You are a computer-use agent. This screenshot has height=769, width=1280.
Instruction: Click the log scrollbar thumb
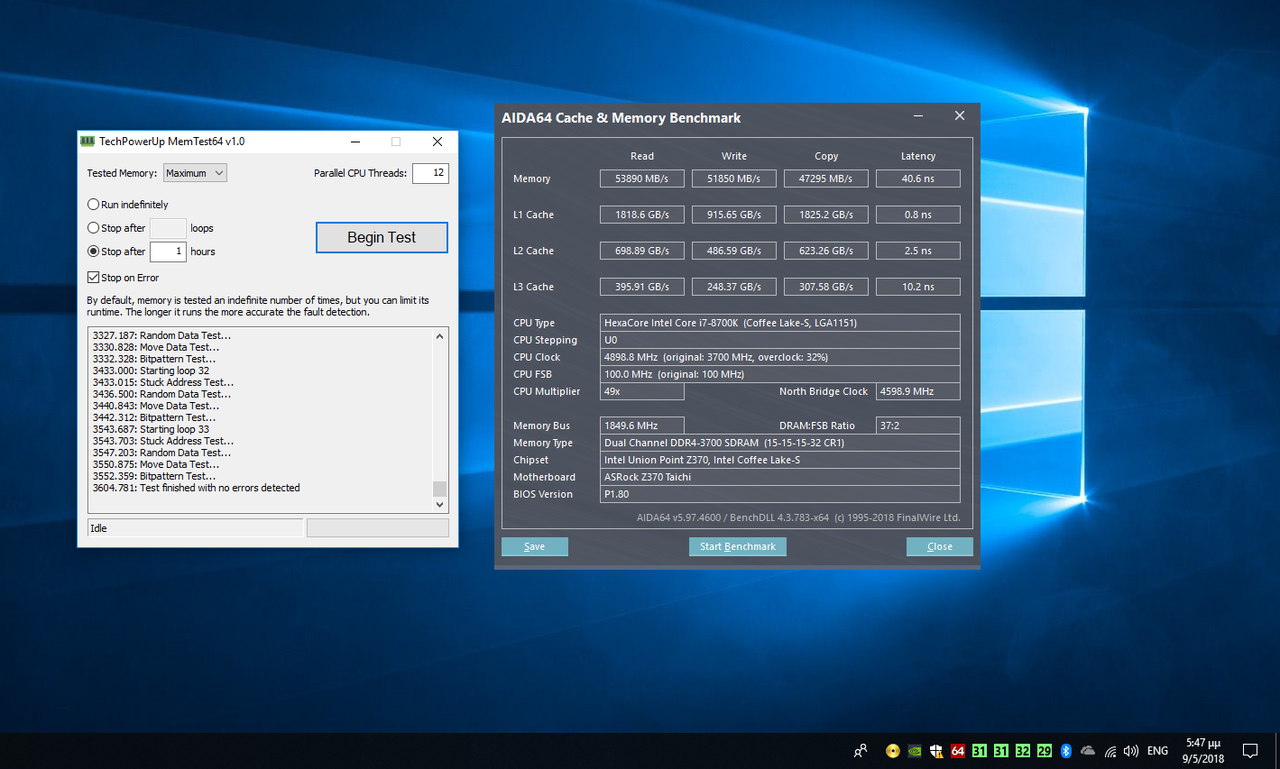pos(440,489)
